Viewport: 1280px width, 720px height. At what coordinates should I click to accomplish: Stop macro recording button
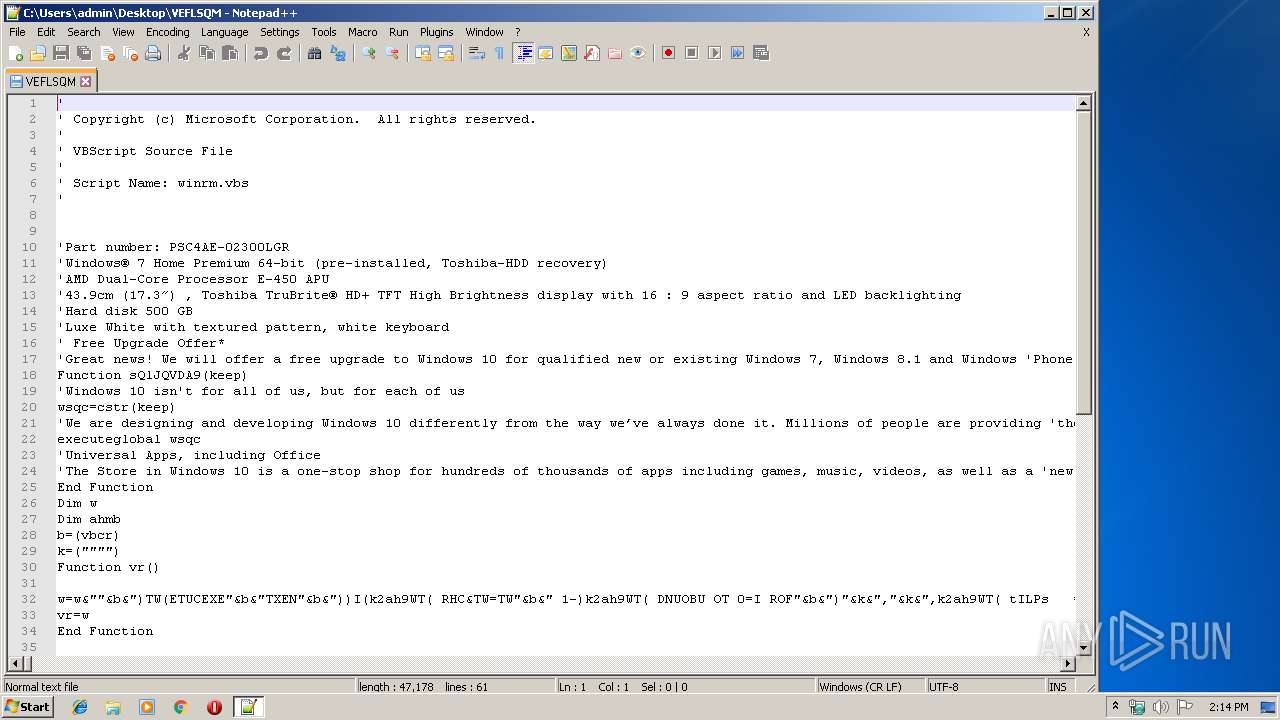coord(692,53)
